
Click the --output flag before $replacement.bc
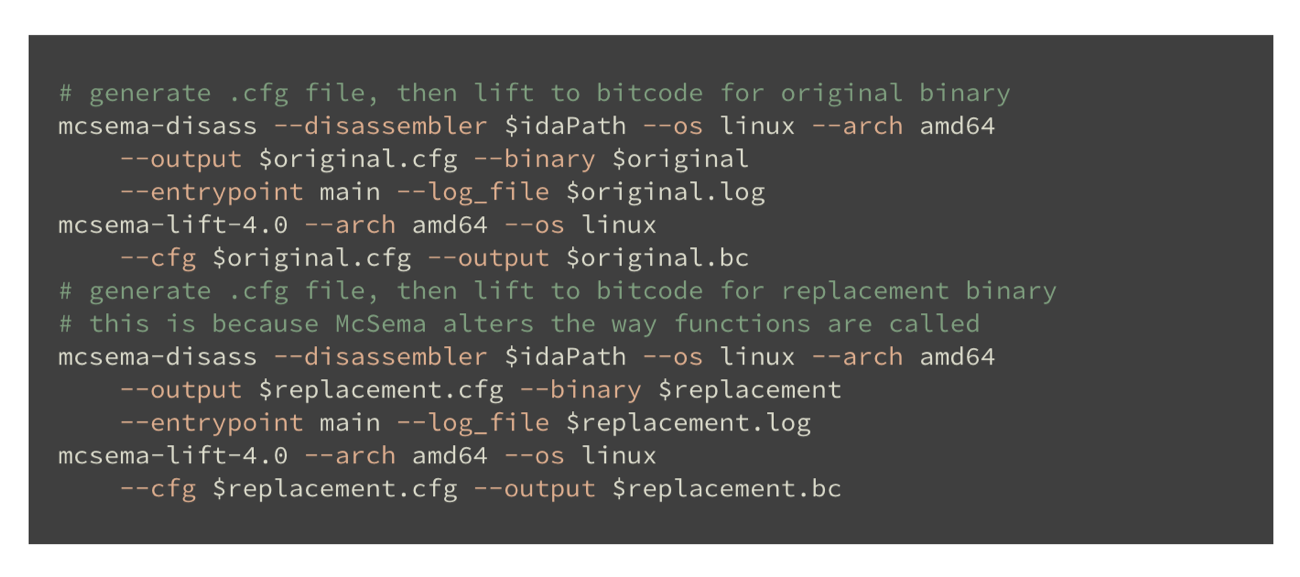pos(534,489)
